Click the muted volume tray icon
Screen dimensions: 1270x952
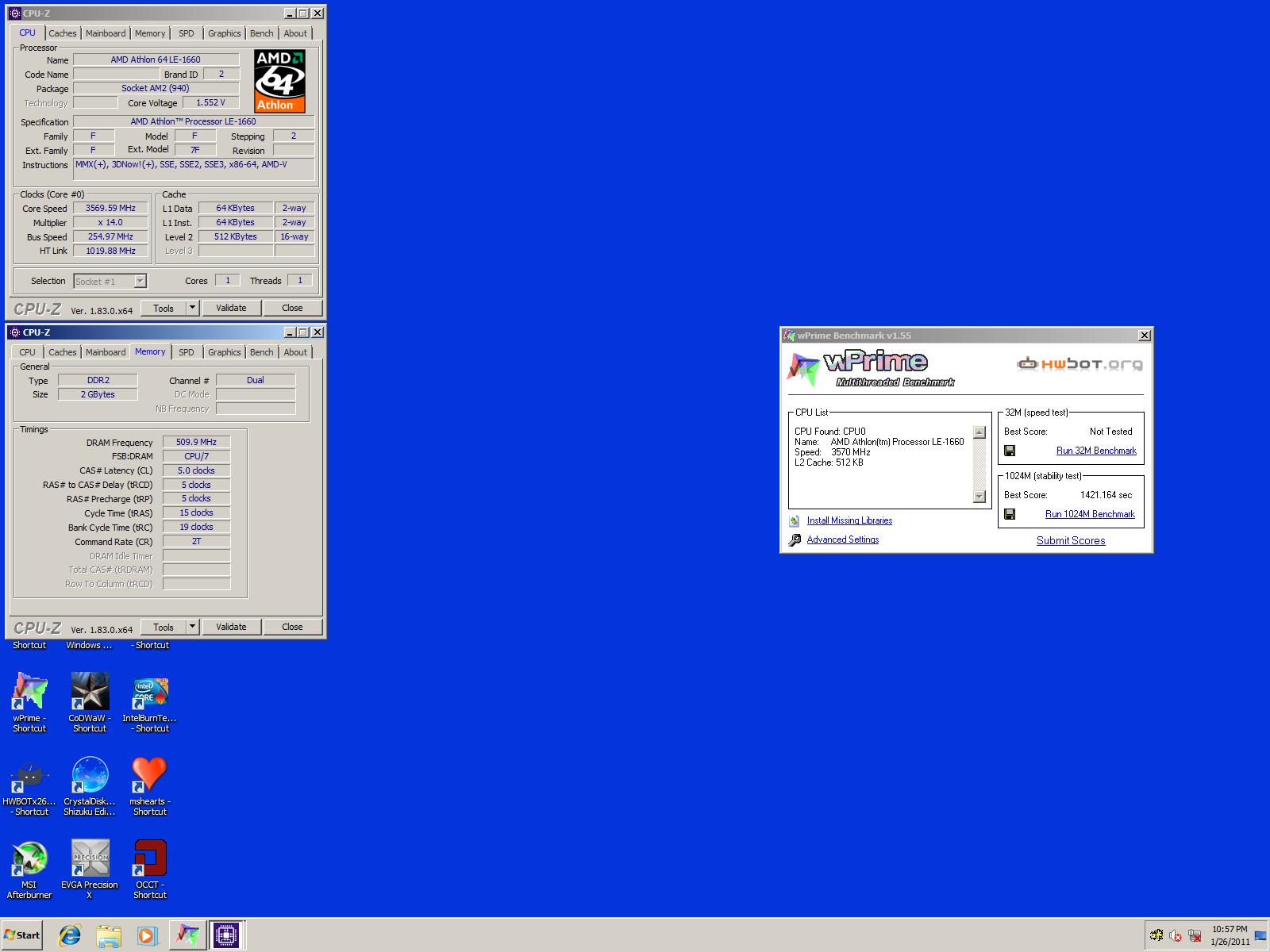coord(1176,936)
